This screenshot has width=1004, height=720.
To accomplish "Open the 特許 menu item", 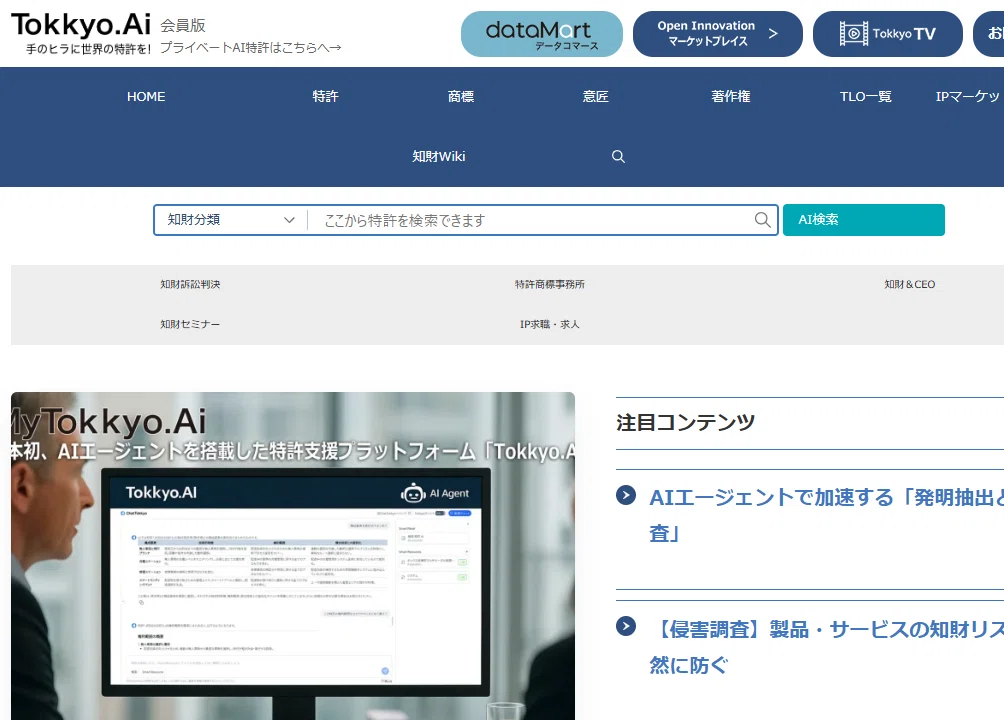I will point(325,97).
